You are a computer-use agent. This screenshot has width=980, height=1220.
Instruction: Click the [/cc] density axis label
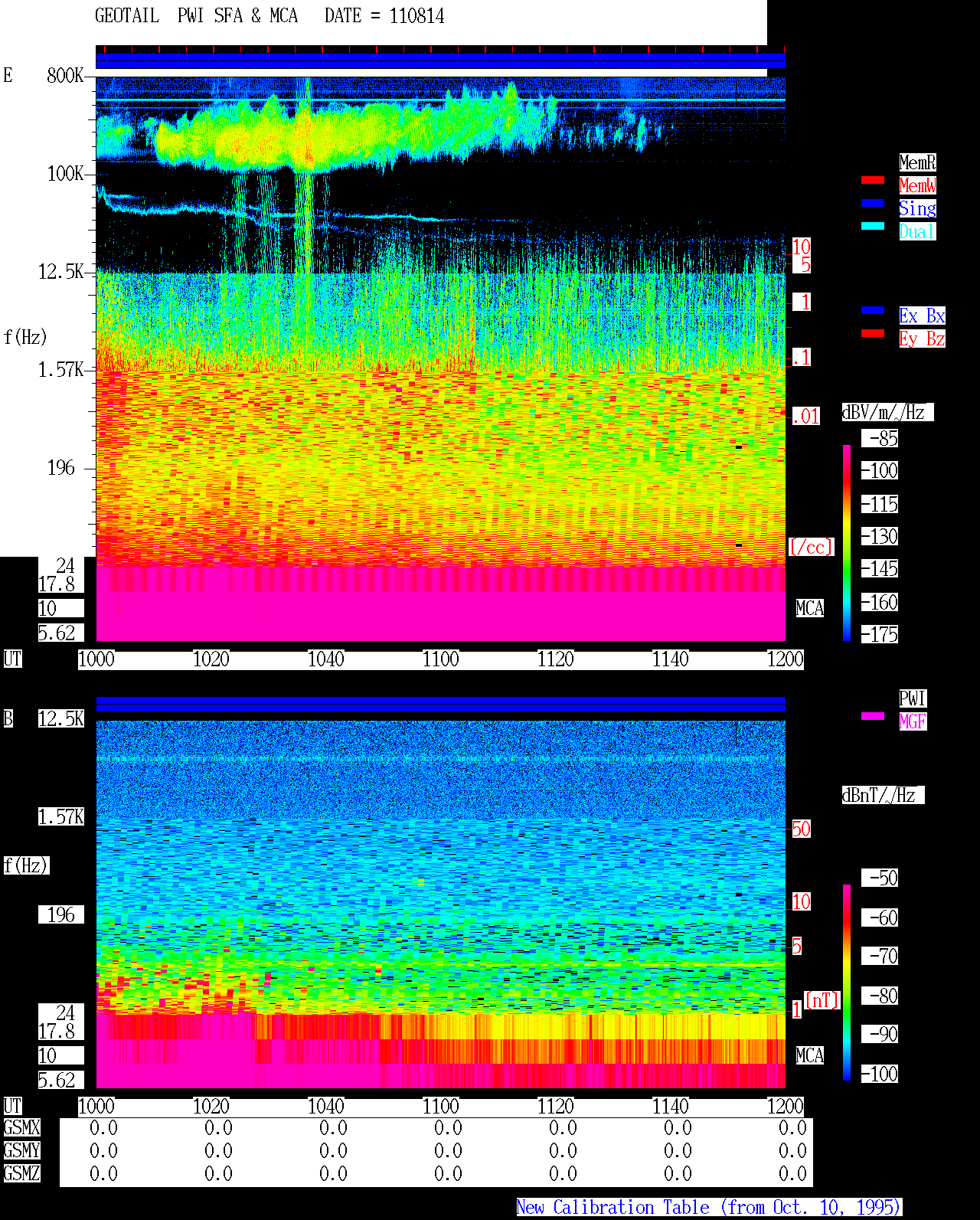click(x=811, y=548)
